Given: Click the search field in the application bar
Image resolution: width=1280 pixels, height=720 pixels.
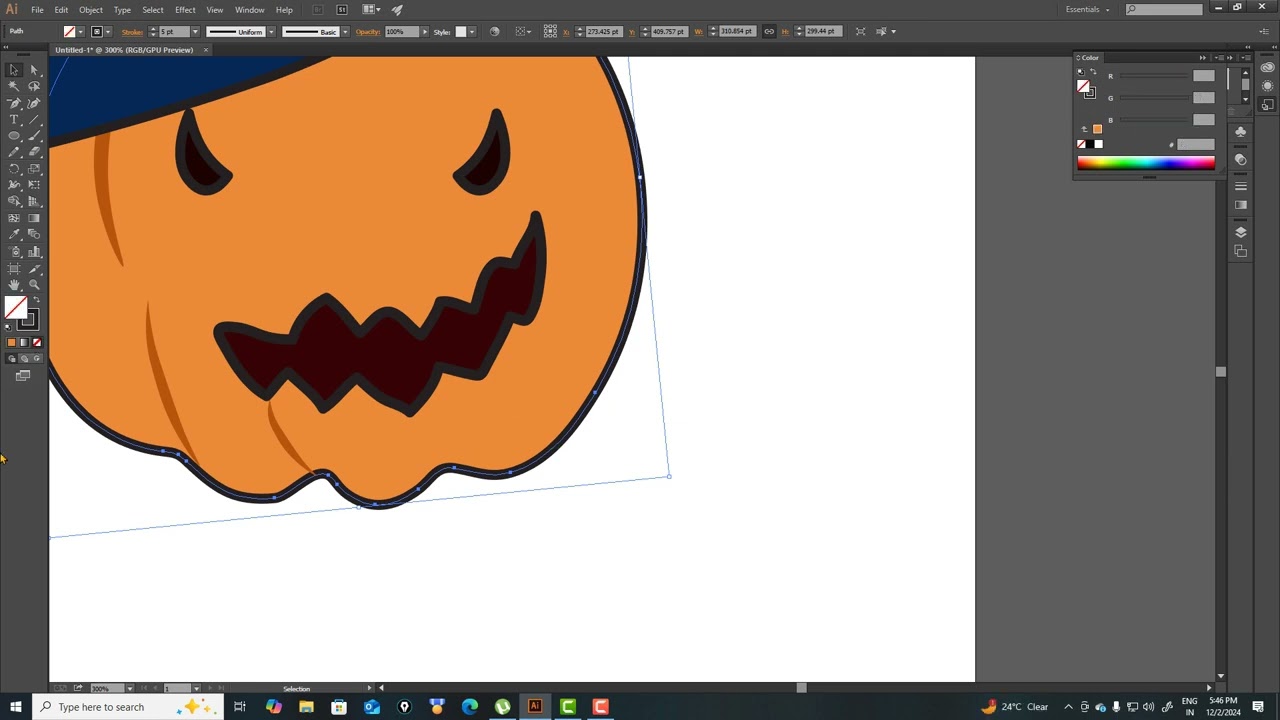Looking at the screenshot, I should (1164, 10).
